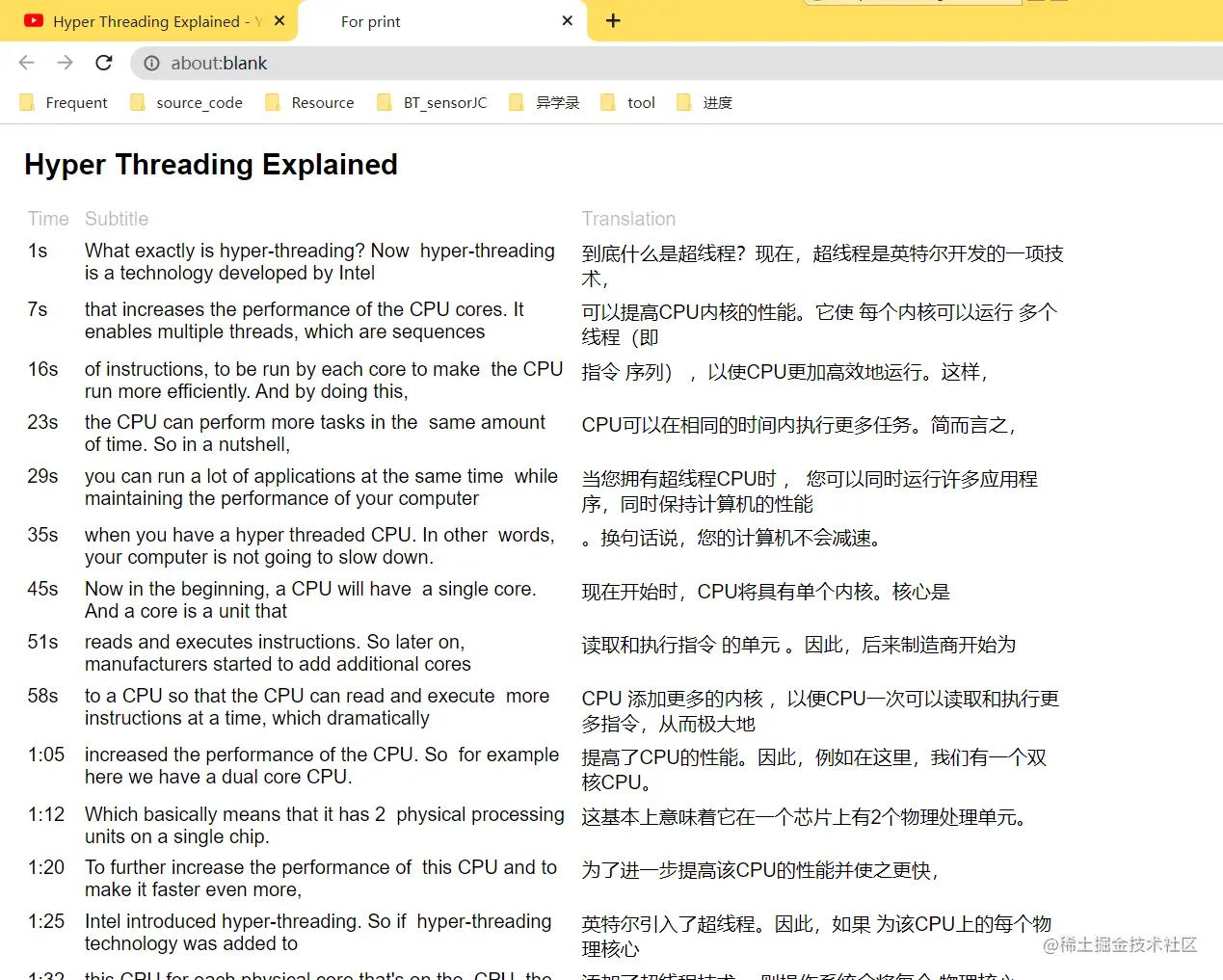Click the 45s timestamp
The height and width of the screenshot is (980, 1223).
[x=42, y=589]
